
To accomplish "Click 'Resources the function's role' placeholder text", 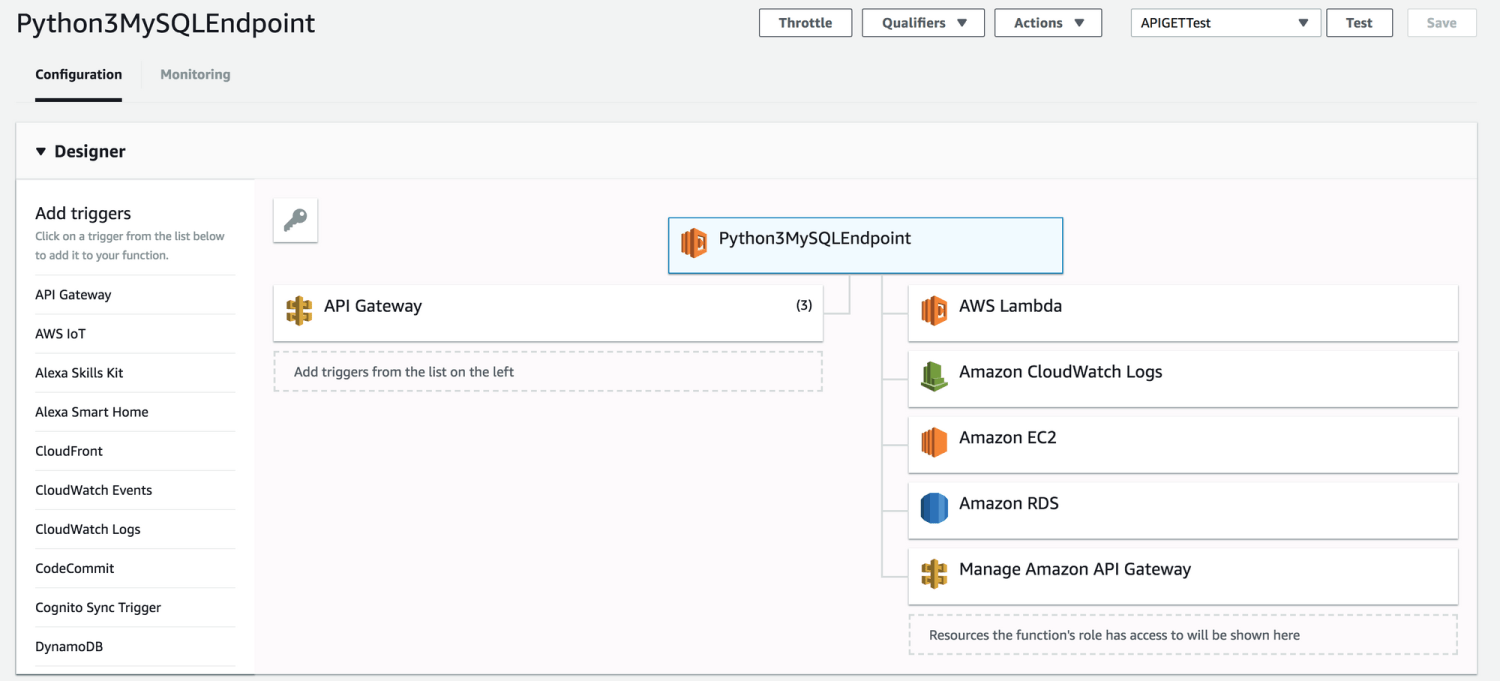I will [1114, 635].
